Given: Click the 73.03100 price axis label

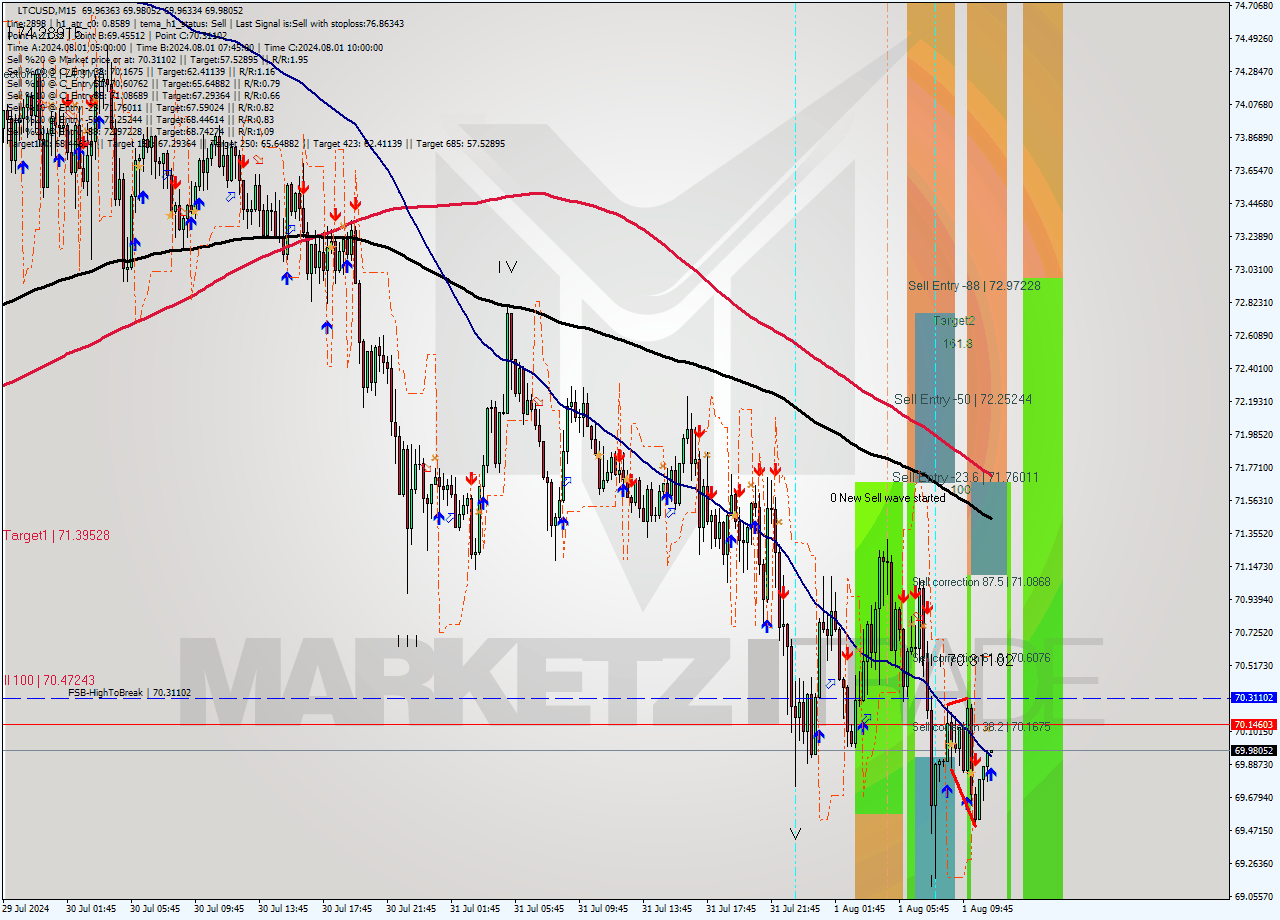Looking at the screenshot, I should pos(1253,269).
